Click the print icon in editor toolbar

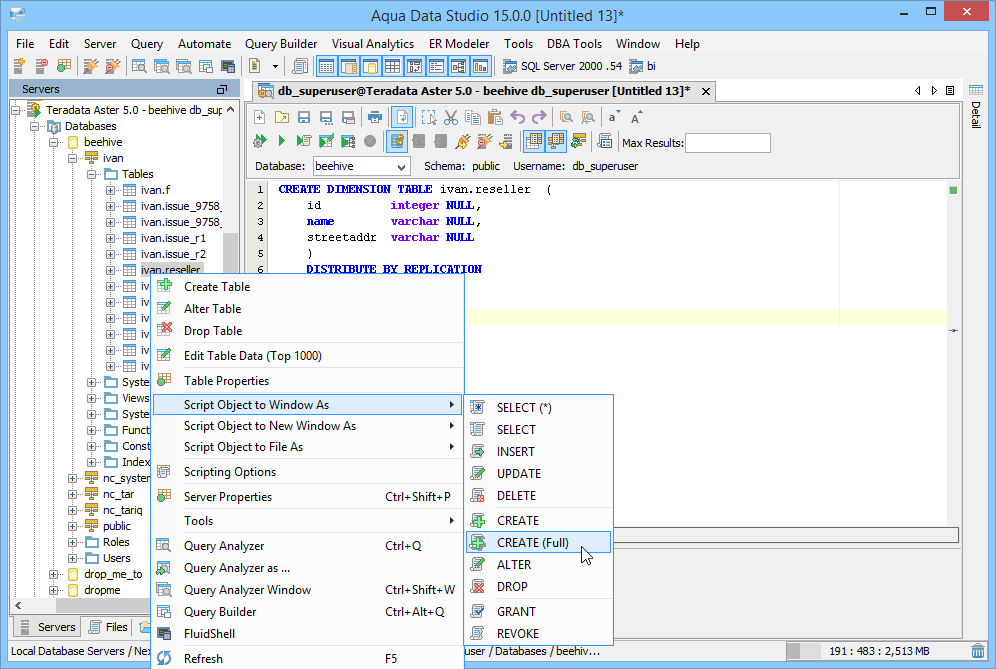coord(375,118)
